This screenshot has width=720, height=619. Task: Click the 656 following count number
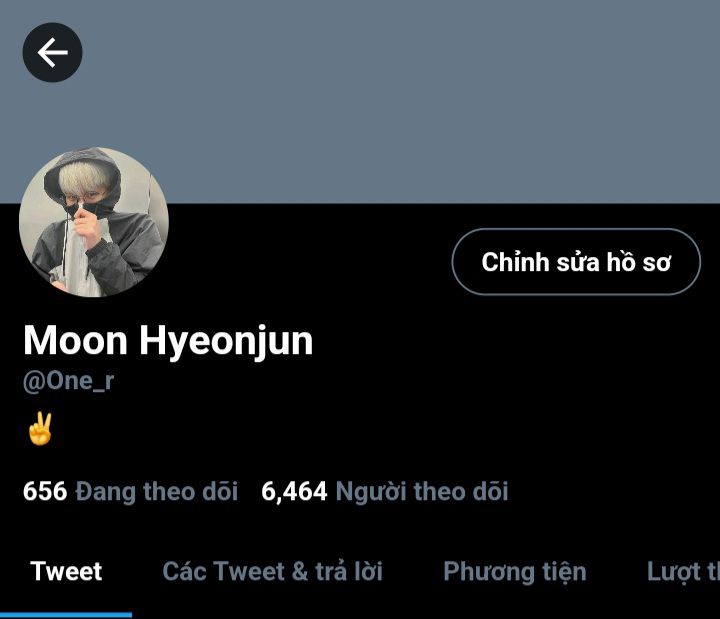[45, 491]
